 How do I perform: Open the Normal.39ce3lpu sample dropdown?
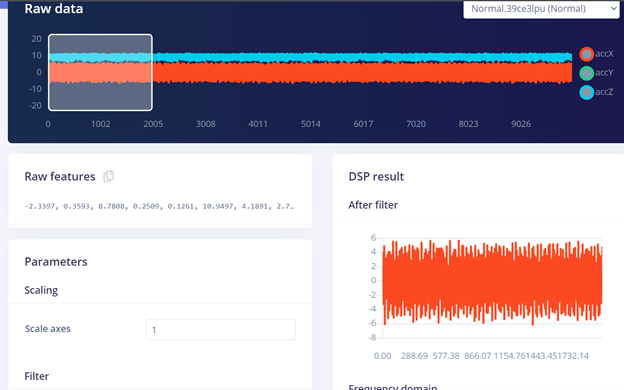[541, 9]
